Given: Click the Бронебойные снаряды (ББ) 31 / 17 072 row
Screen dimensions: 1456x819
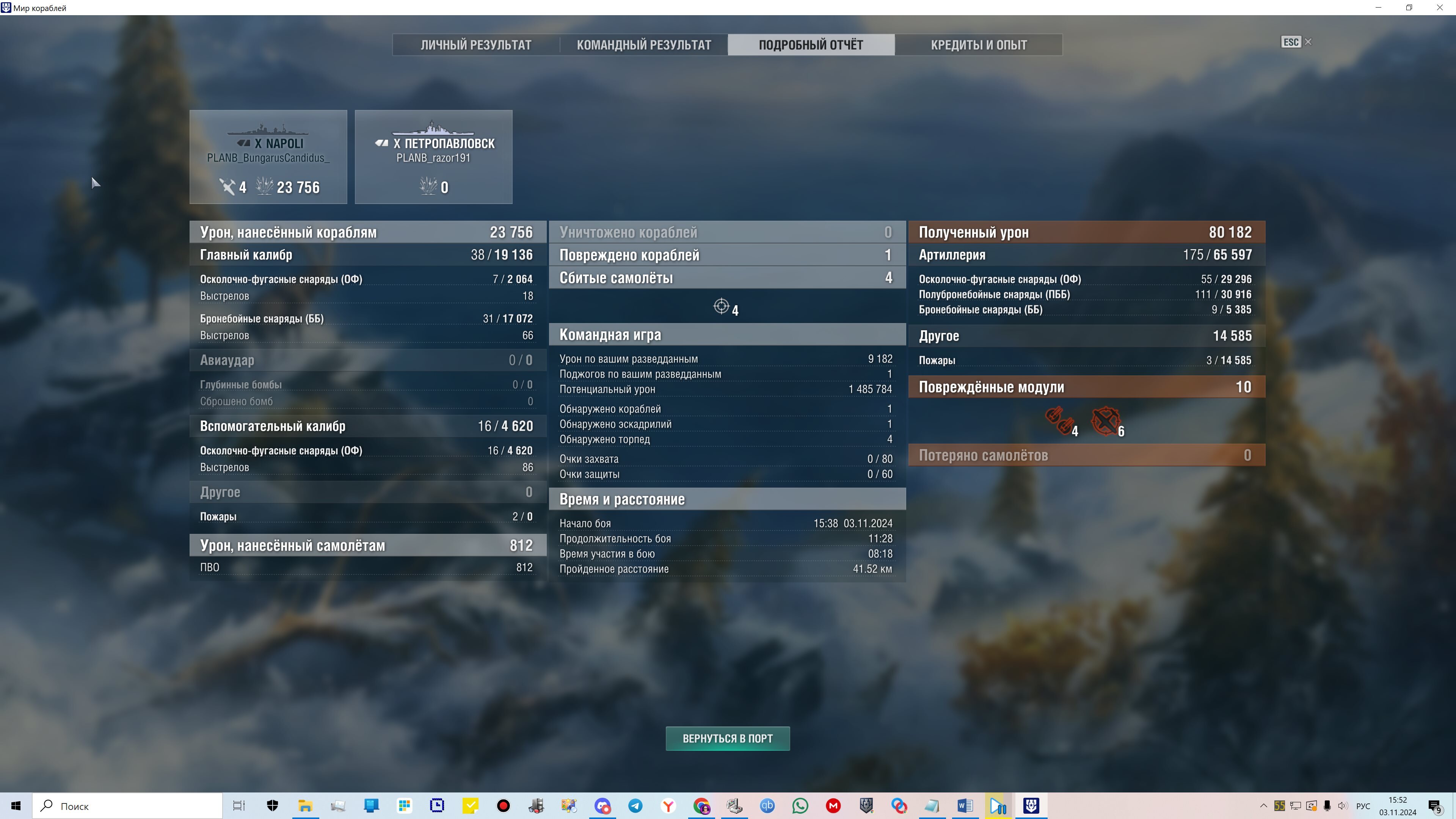Looking at the screenshot, I should pyautogui.click(x=366, y=319).
